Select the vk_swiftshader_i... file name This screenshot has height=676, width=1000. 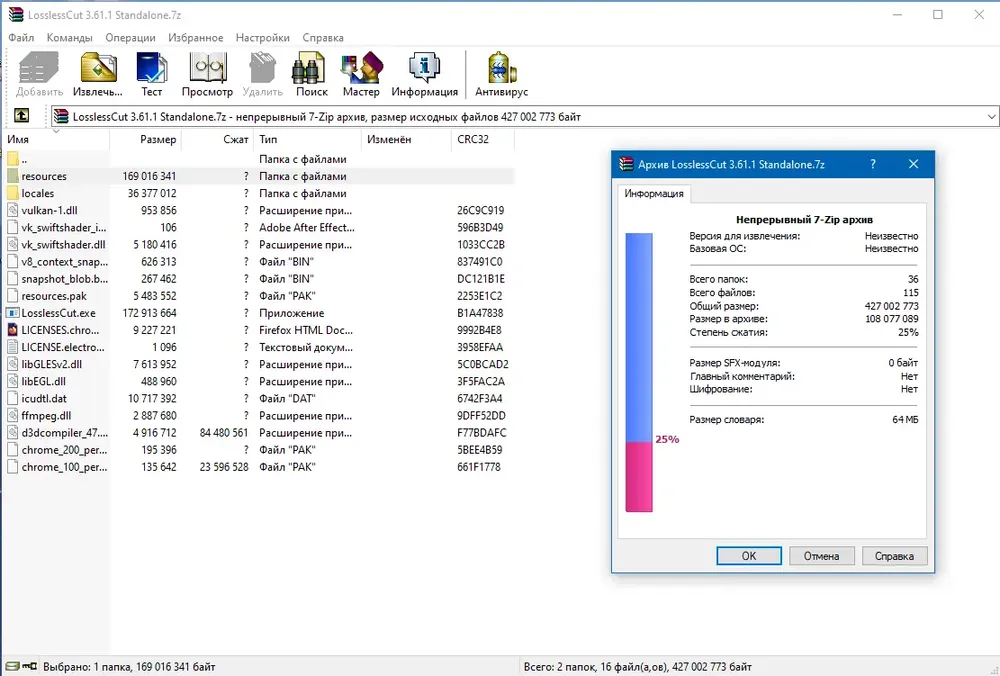pyautogui.click(x=64, y=228)
